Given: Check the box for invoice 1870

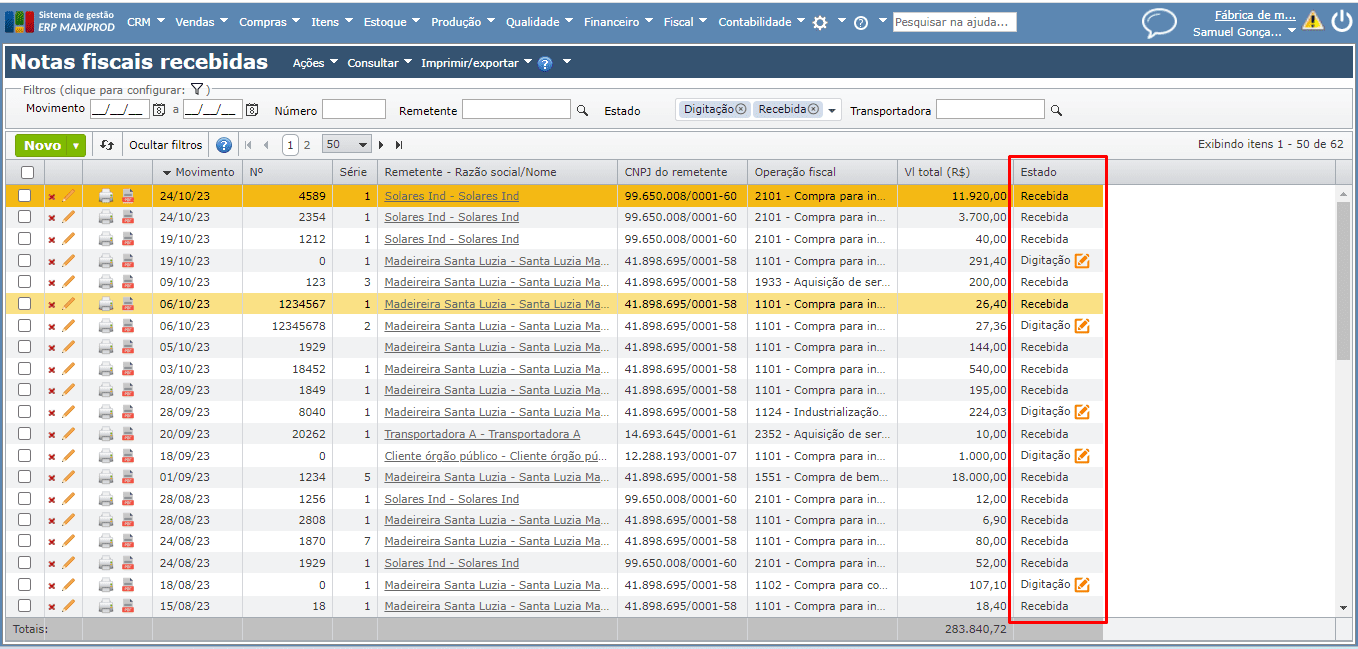Looking at the screenshot, I should (25, 541).
